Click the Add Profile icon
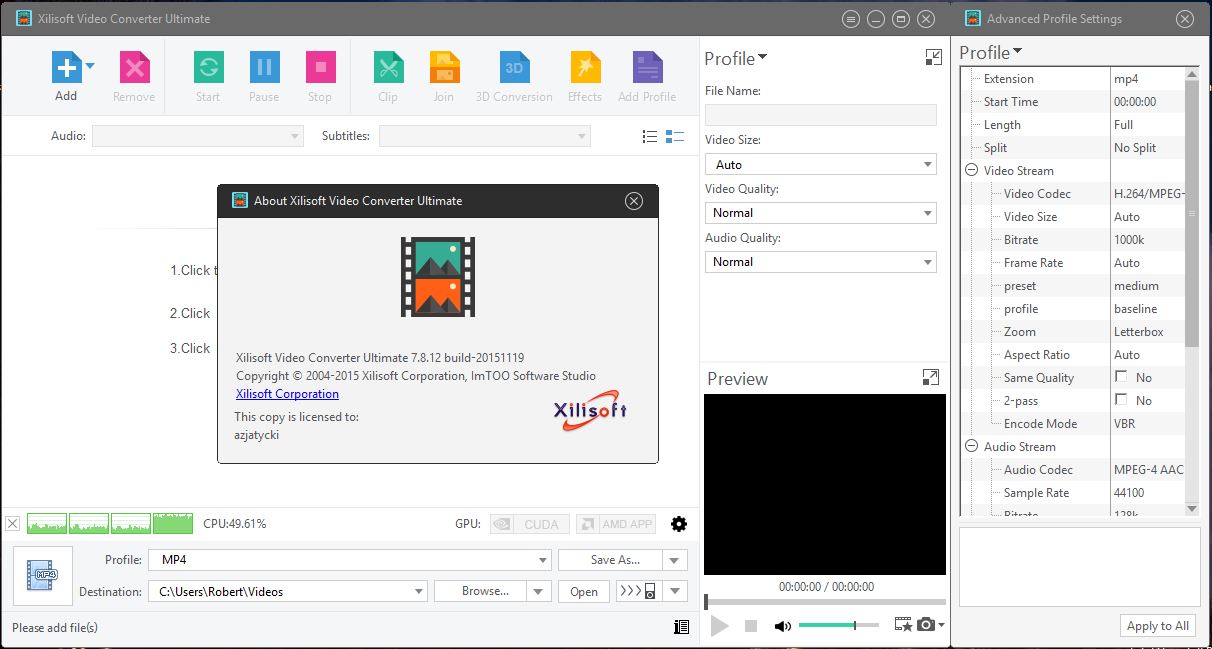1212x649 pixels. [647, 67]
